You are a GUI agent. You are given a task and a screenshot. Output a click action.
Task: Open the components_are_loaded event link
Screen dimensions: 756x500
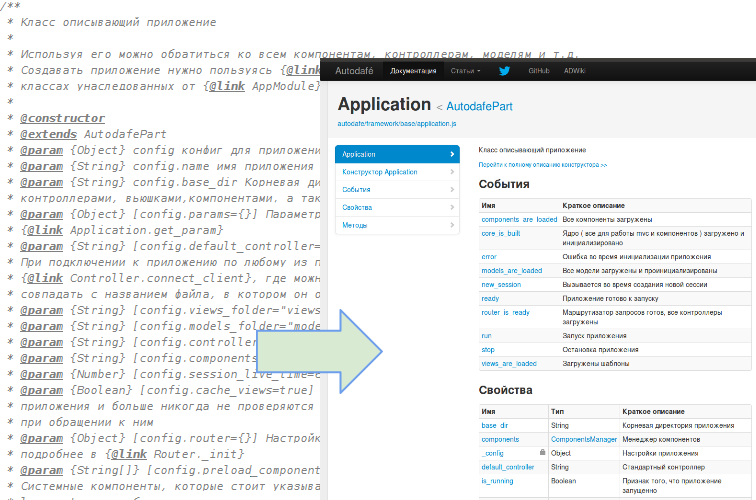point(519,219)
